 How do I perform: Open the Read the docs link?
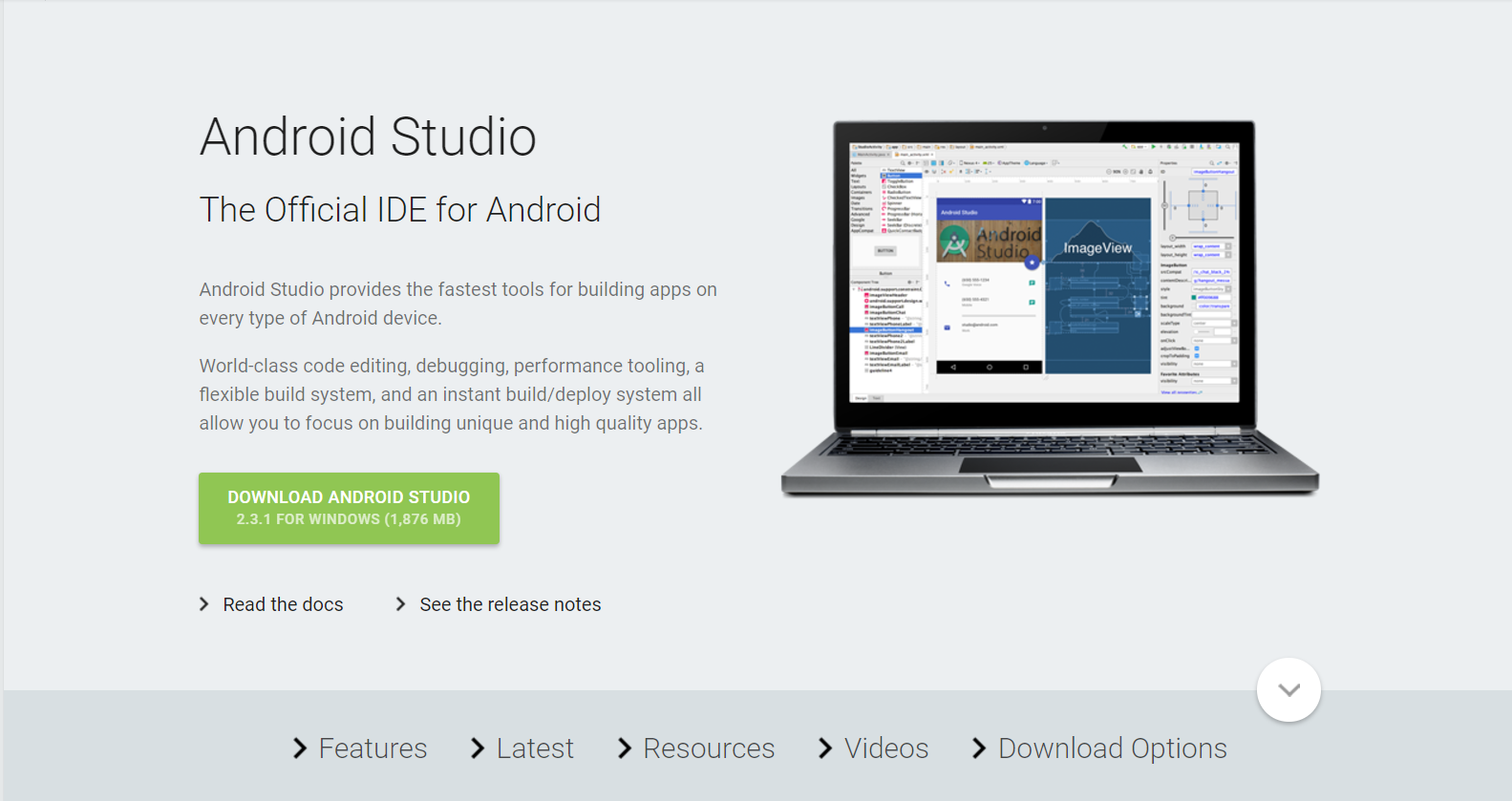point(283,604)
